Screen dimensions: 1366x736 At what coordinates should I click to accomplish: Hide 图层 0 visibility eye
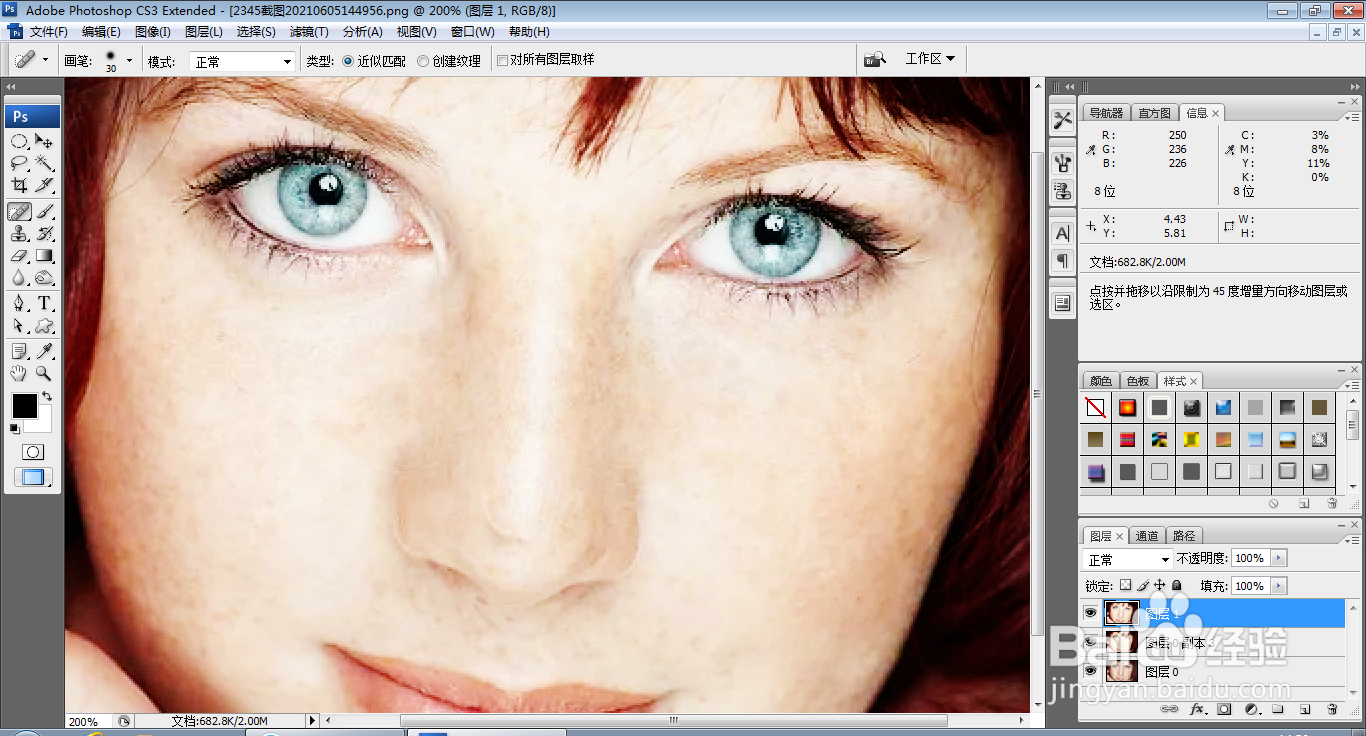coord(1090,671)
